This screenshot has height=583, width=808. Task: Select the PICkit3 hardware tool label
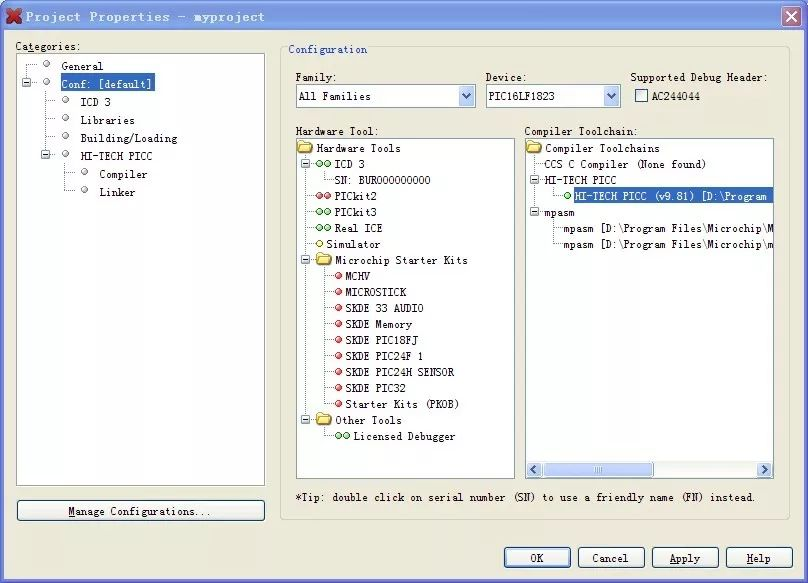(355, 212)
